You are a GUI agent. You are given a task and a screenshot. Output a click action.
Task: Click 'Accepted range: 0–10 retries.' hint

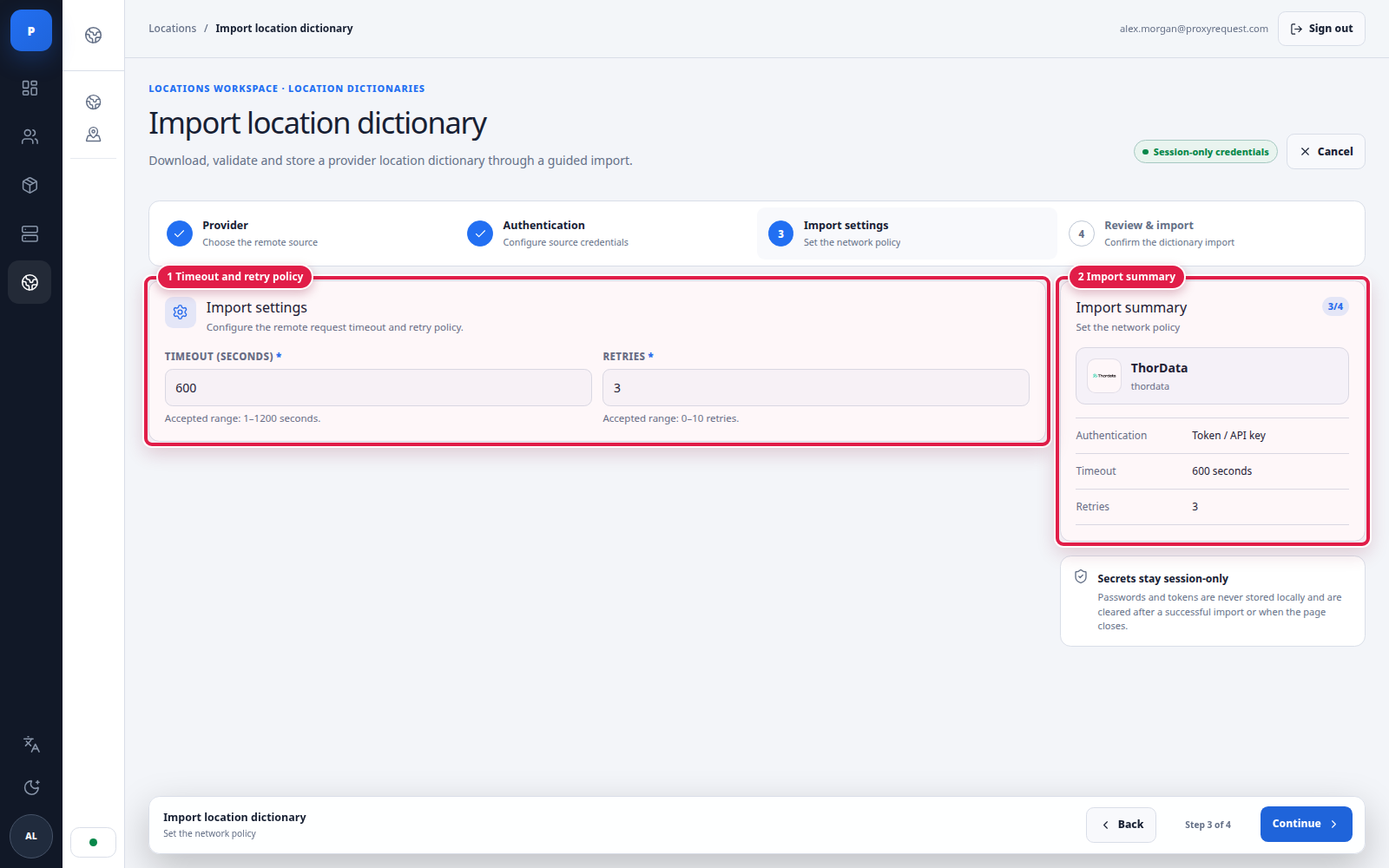[x=671, y=418]
